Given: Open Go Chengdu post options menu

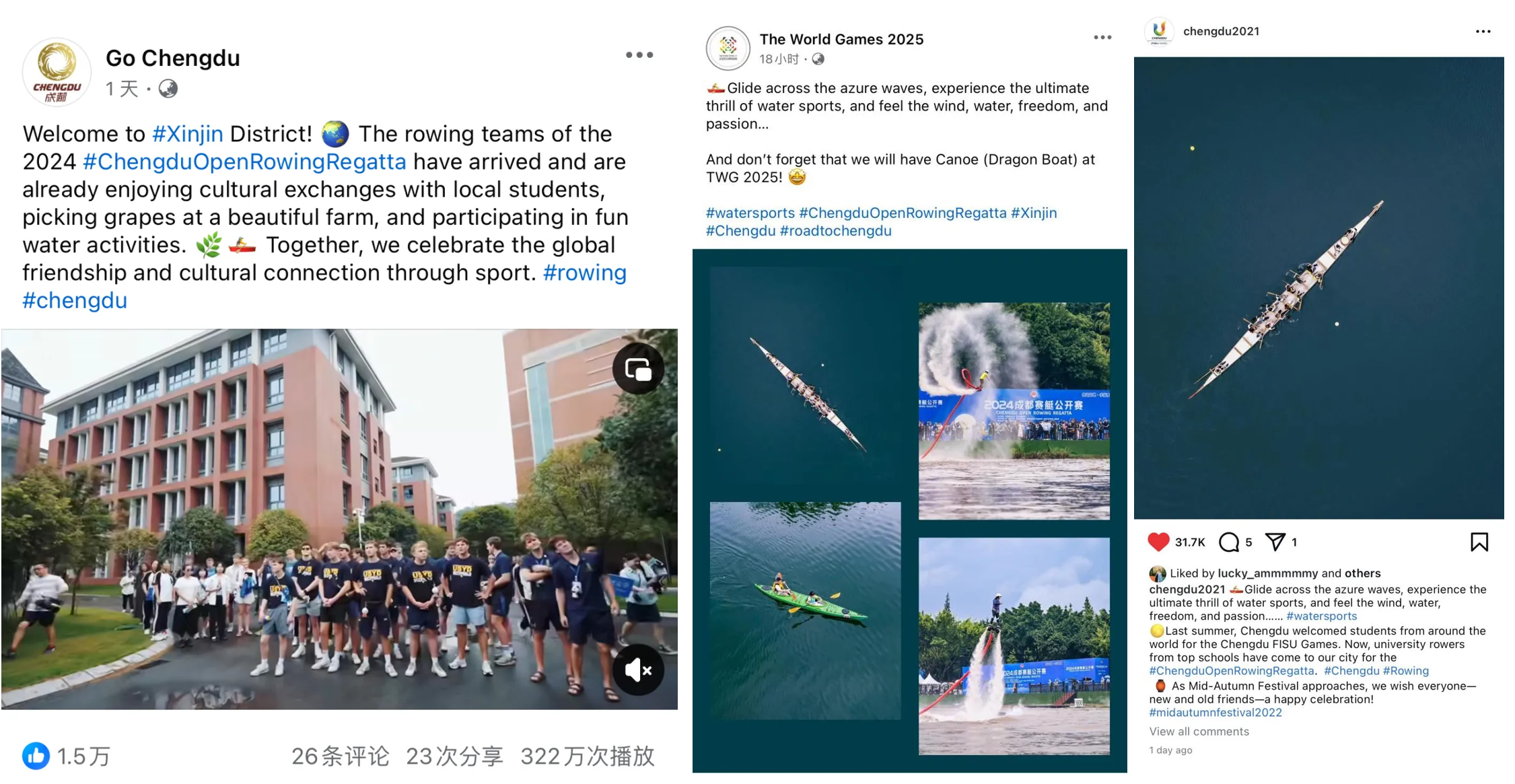Looking at the screenshot, I should point(639,55).
